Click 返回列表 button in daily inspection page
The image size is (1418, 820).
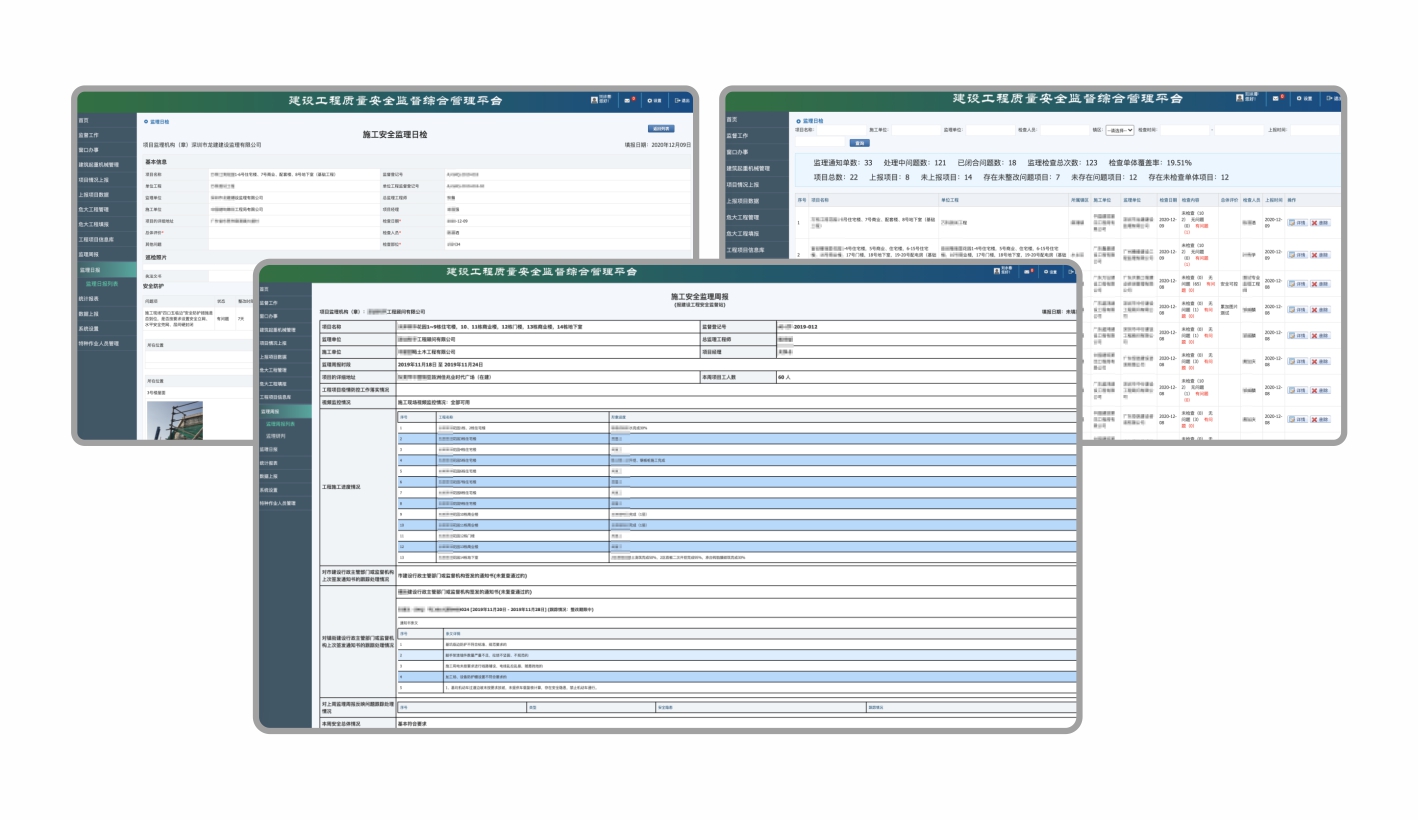pos(661,129)
